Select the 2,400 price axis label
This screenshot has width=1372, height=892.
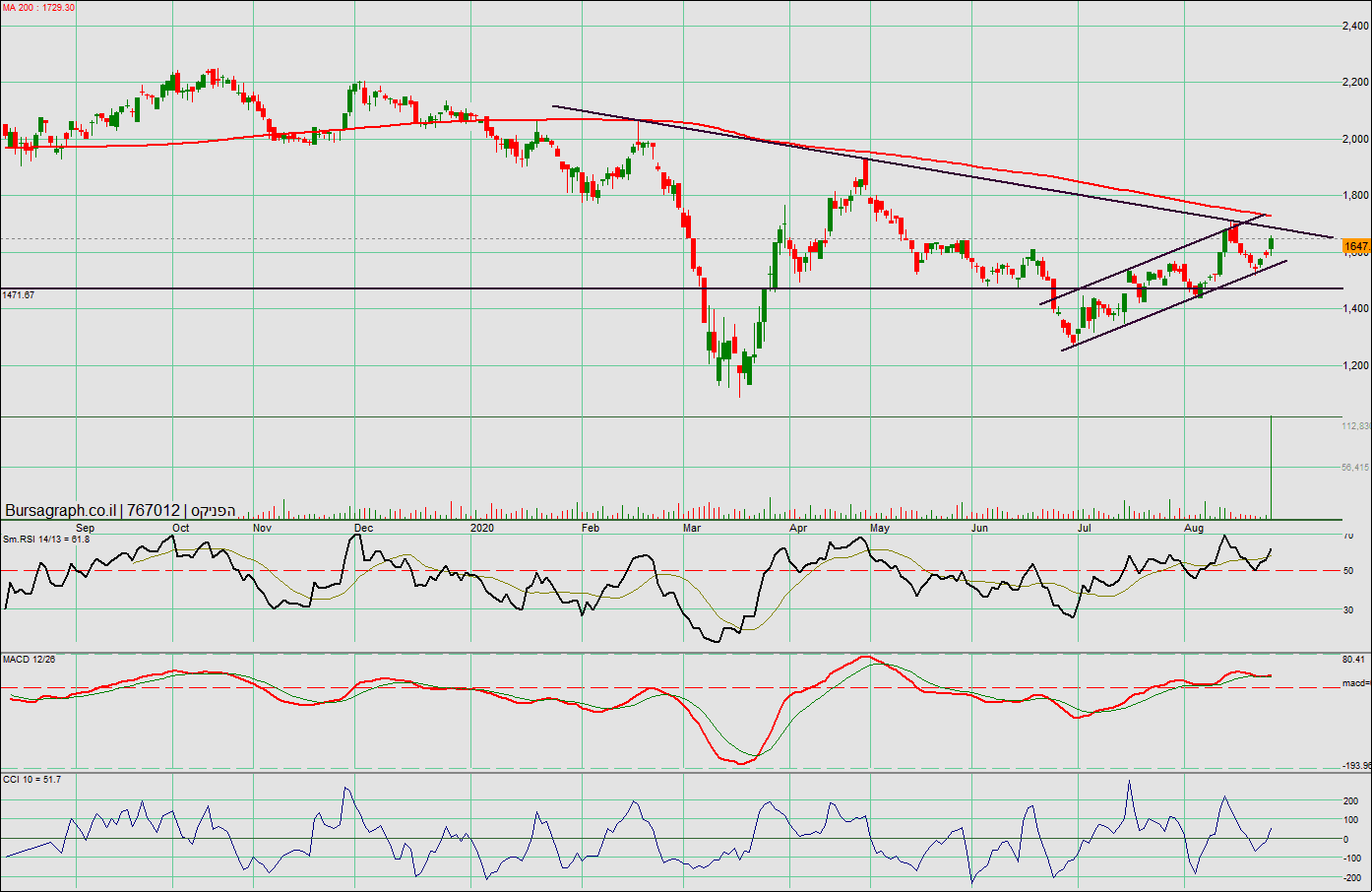coord(1355,26)
